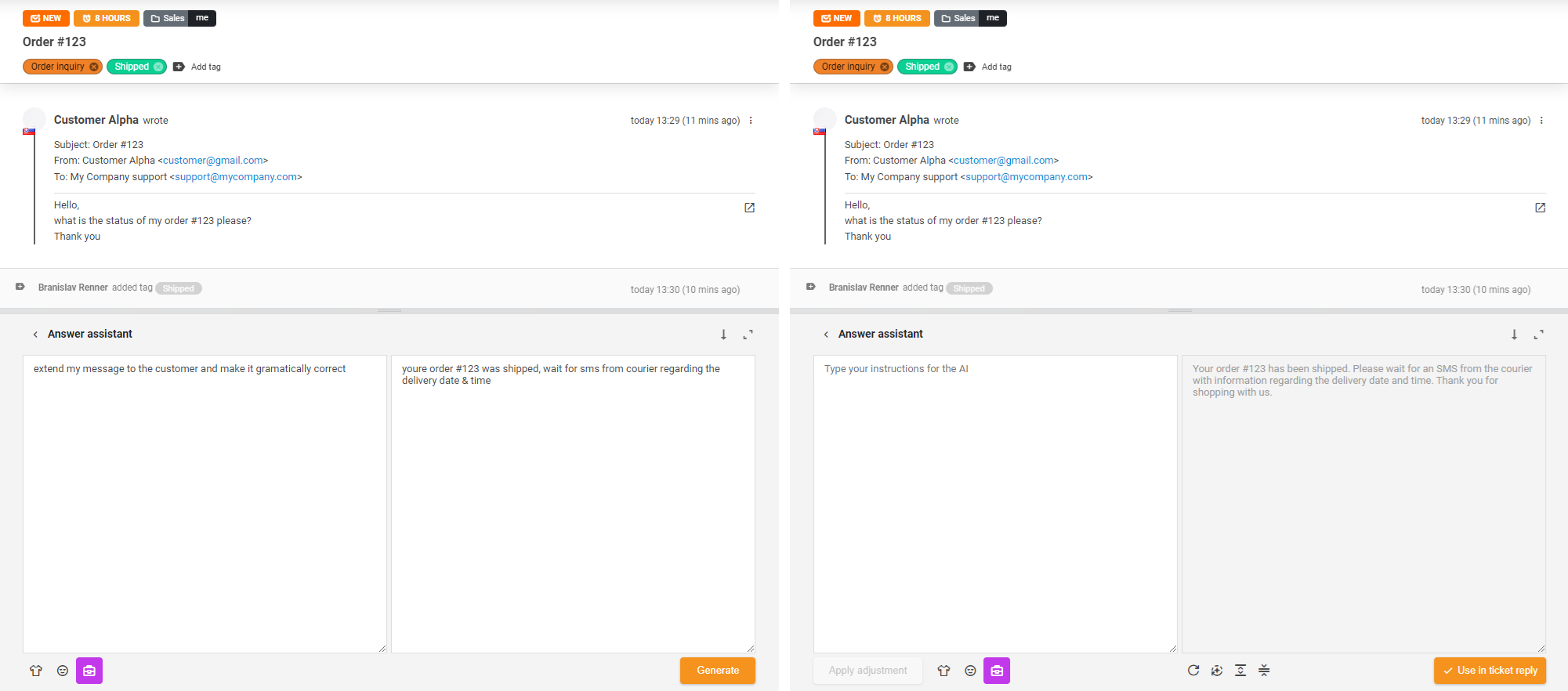Toggle casual t-shirt tone beside Generate button
1568x691 pixels.
(x=36, y=671)
